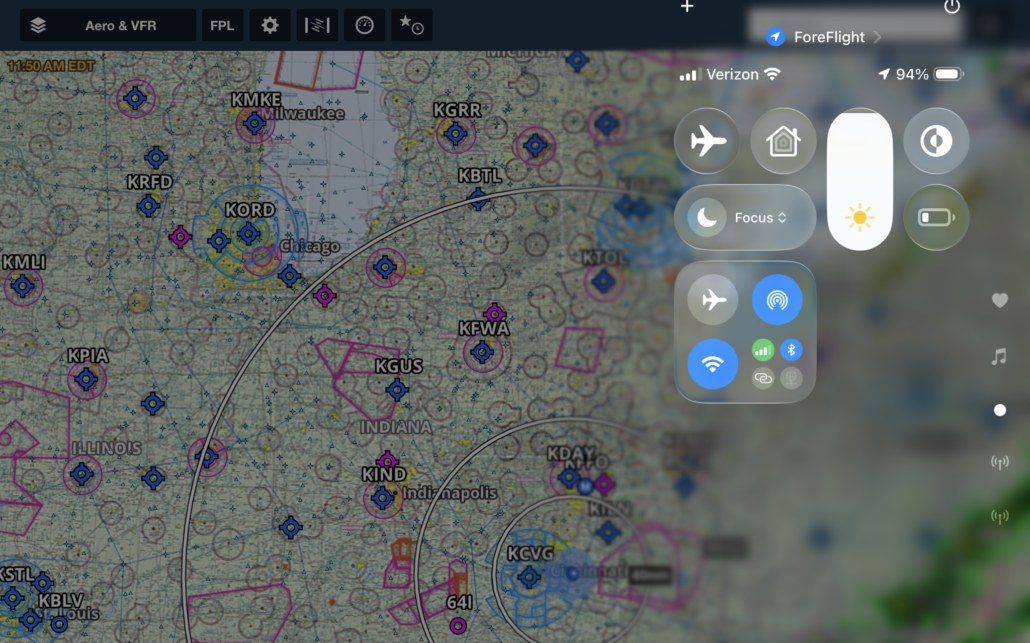This screenshot has width=1030, height=643.
Task: Select the KPIA airport marker
Action: pos(86,380)
